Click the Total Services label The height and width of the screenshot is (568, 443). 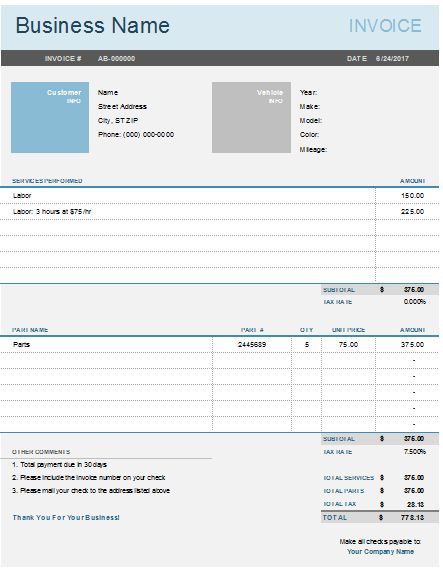coord(348,478)
